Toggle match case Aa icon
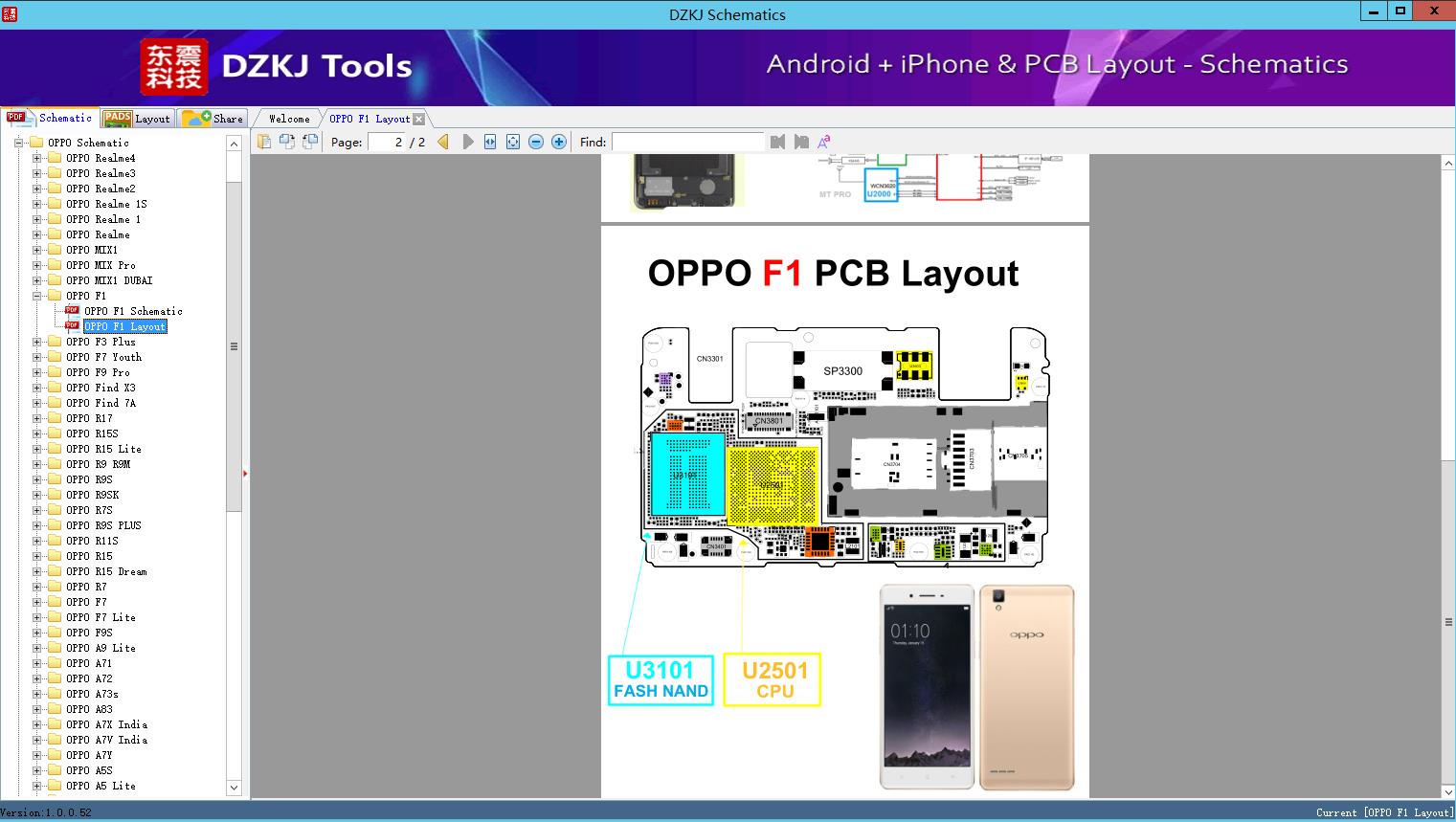The image size is (1456, 822). click(823, 142)
